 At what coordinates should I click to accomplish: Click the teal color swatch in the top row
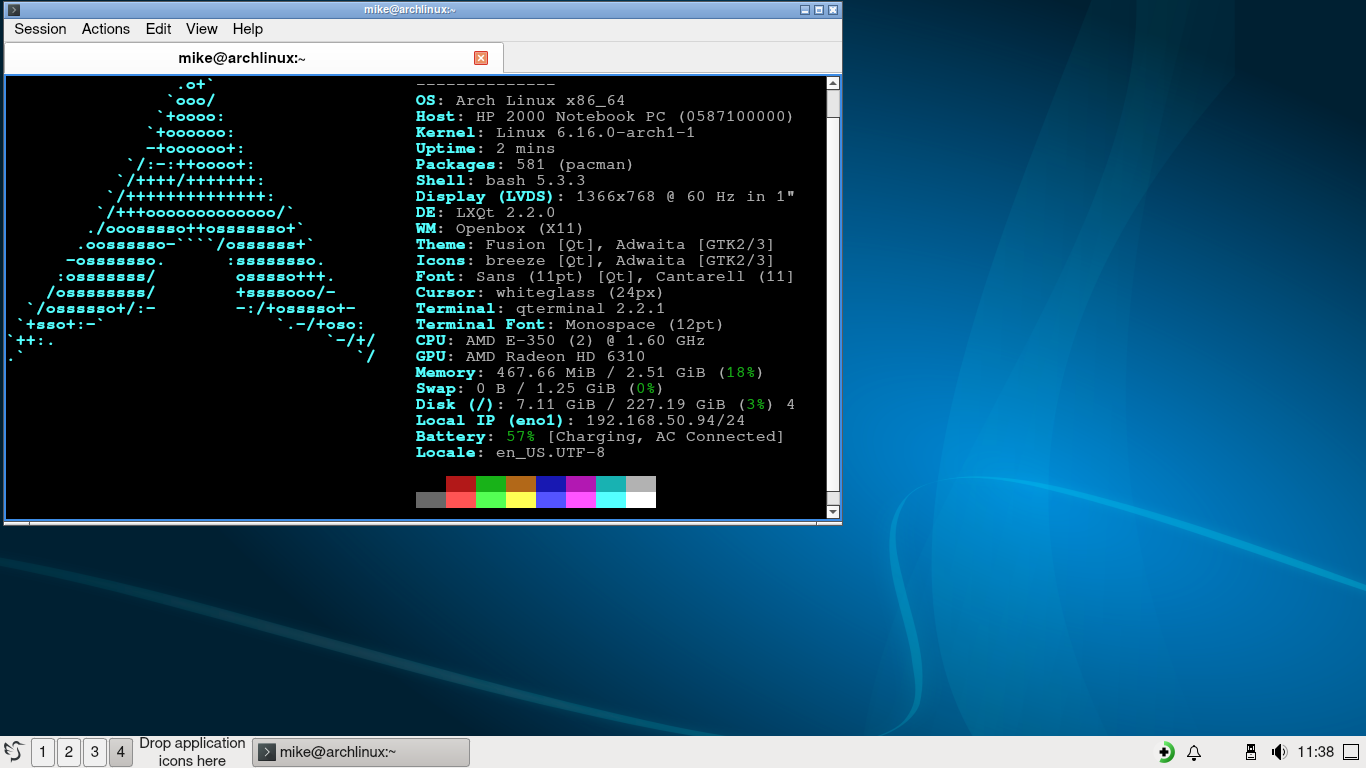tap(611, 484)
